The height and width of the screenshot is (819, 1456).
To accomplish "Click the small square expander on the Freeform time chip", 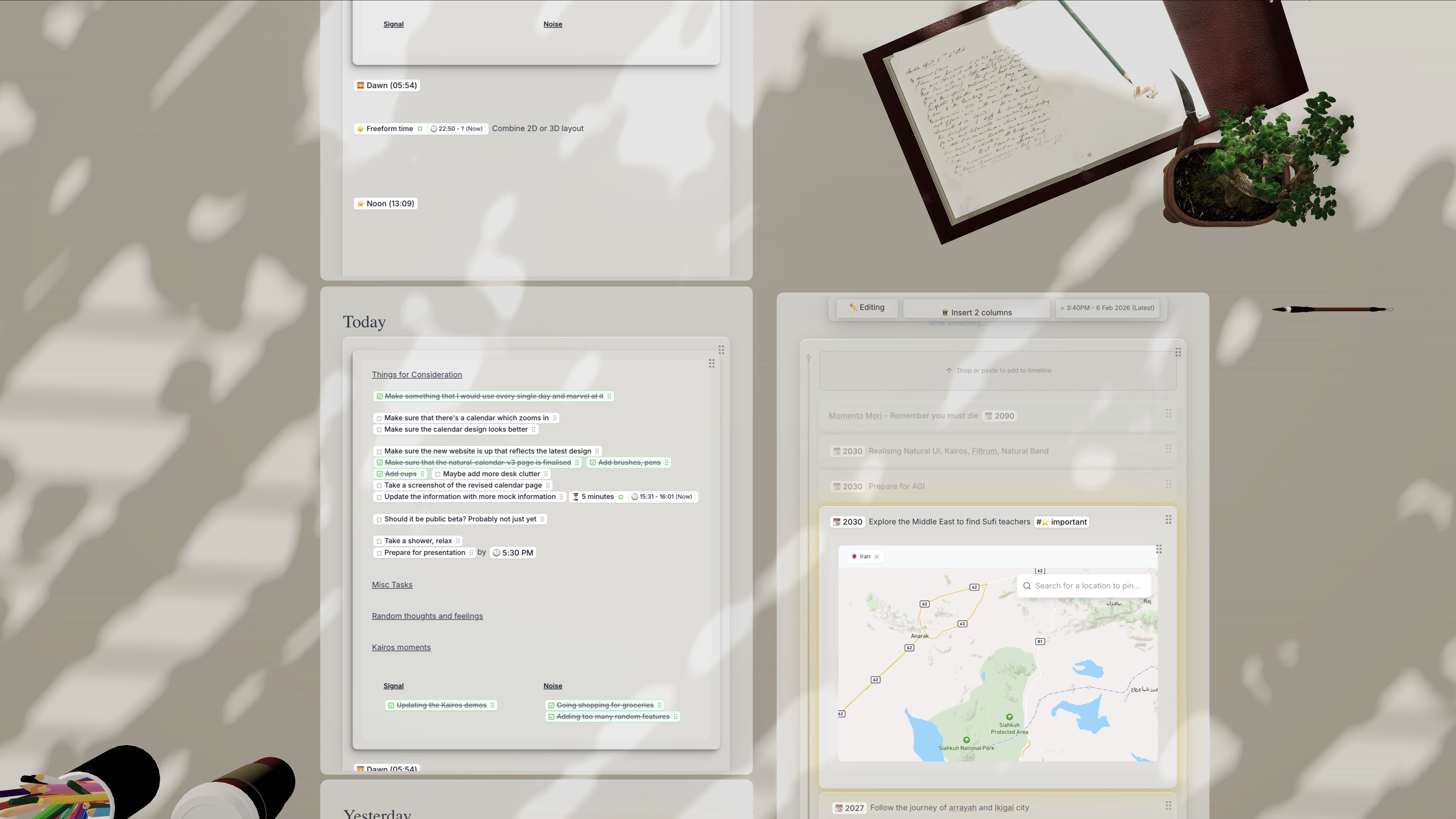I will point(420,128).
